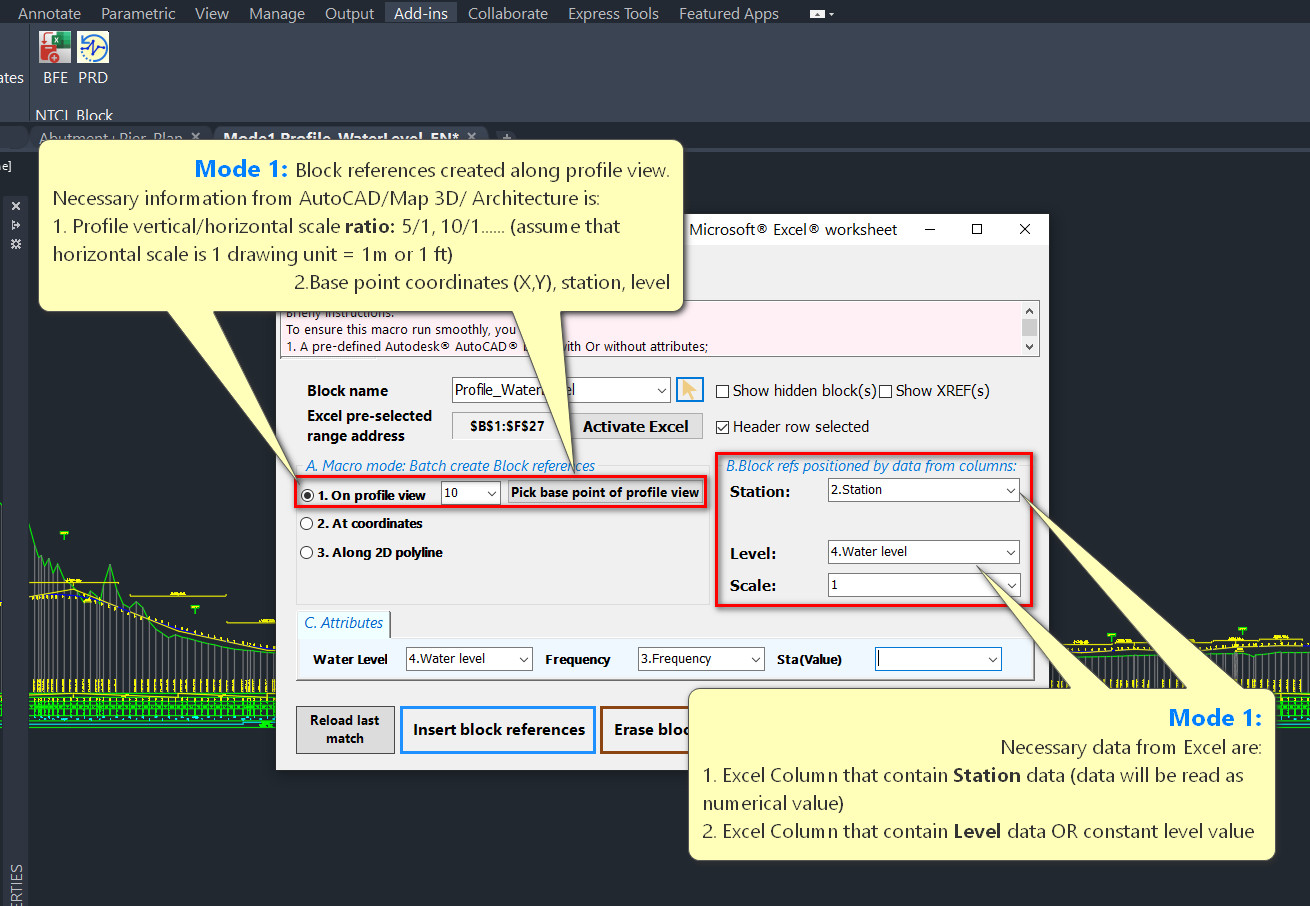The width and height of the screenshot is (1310, 906).
Task: Switch to the Featured Apps tab
Action: pos(729,14)
